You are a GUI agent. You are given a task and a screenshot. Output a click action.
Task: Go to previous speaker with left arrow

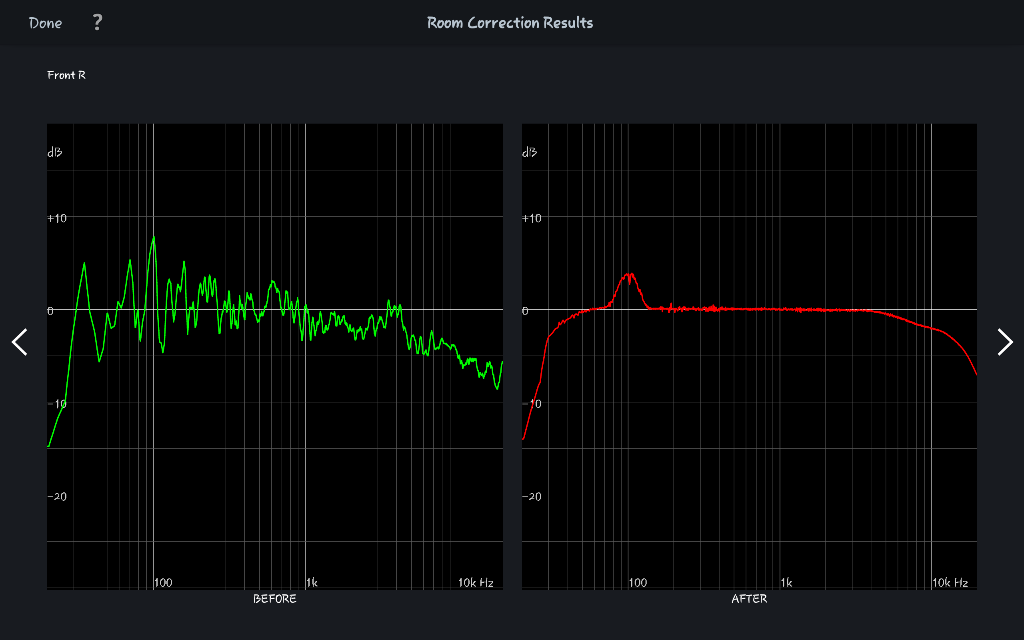coord(20,342)
